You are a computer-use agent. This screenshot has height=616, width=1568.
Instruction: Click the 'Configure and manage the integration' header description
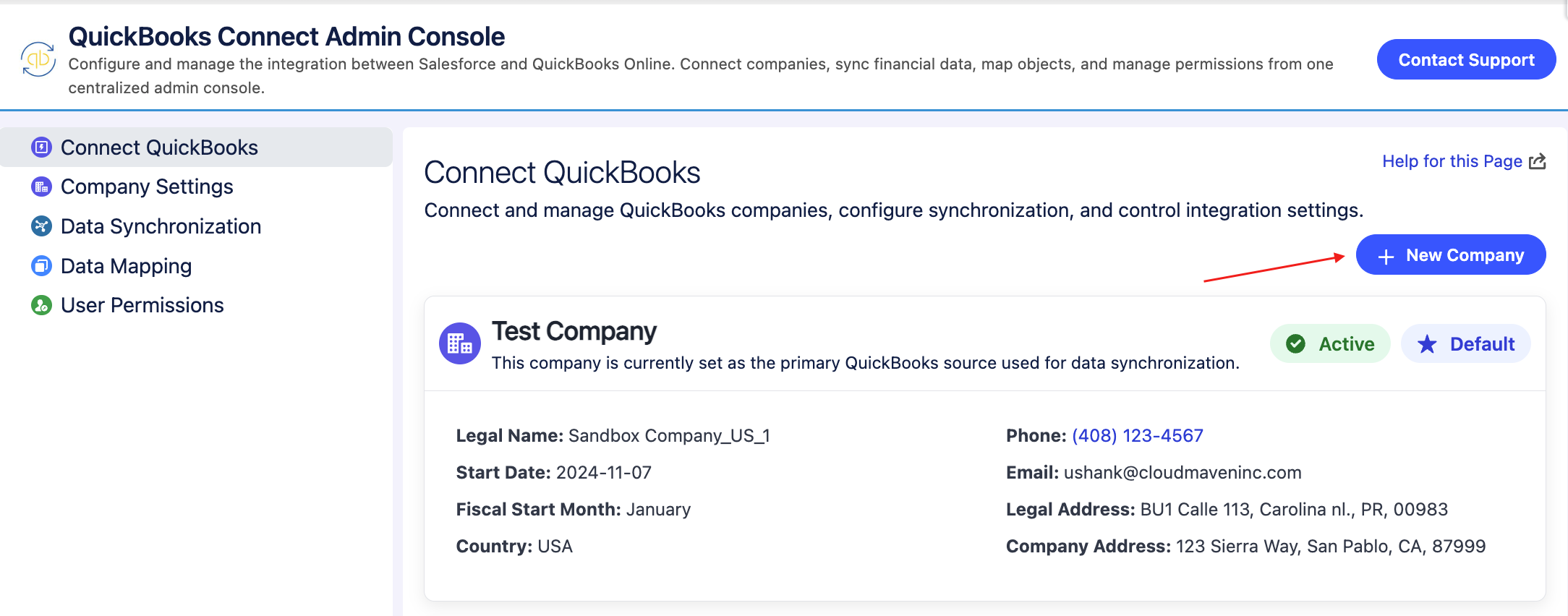tap(701, 75)
